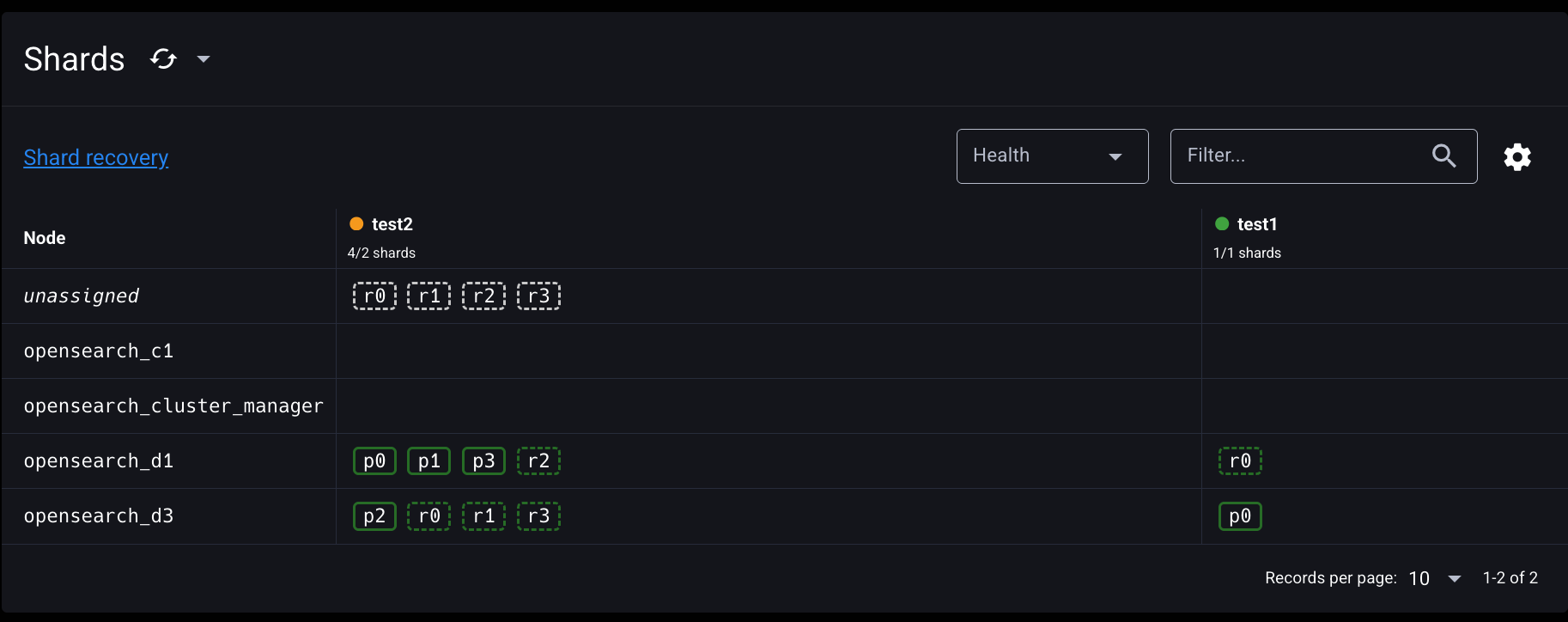Open the refresh interval dropdown arrow
1568x622 pixels.
coord(204,59)
